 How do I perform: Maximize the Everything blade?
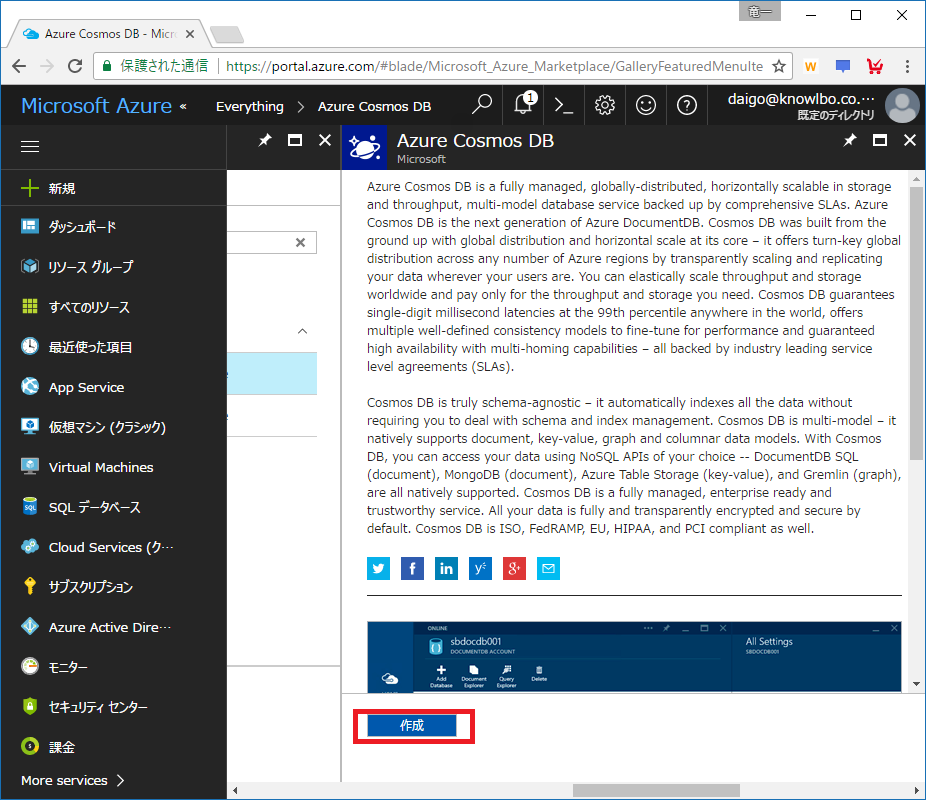pyautogui.click(x=295, y=140)
